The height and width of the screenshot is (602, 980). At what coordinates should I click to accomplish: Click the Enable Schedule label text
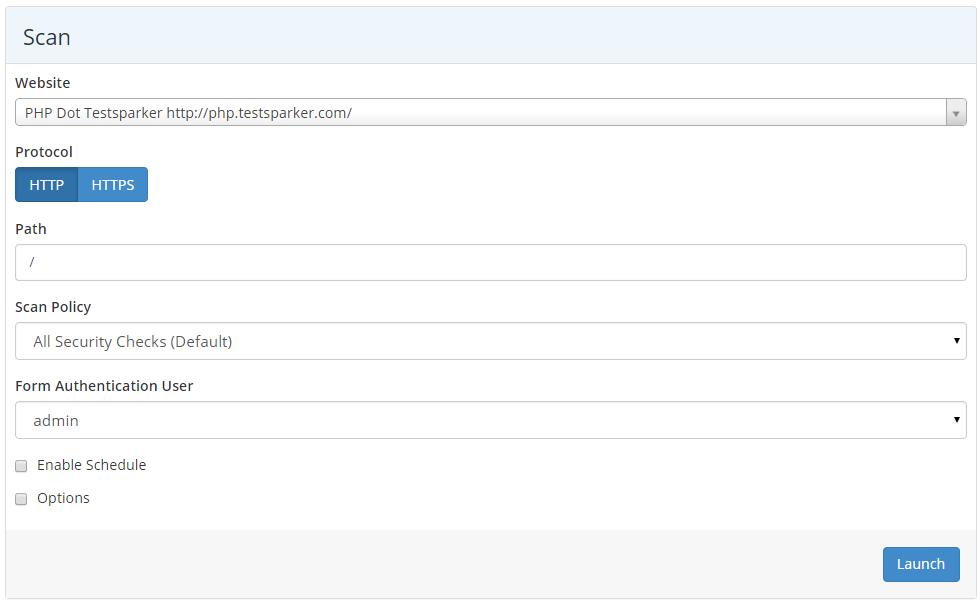coord(91,465)
